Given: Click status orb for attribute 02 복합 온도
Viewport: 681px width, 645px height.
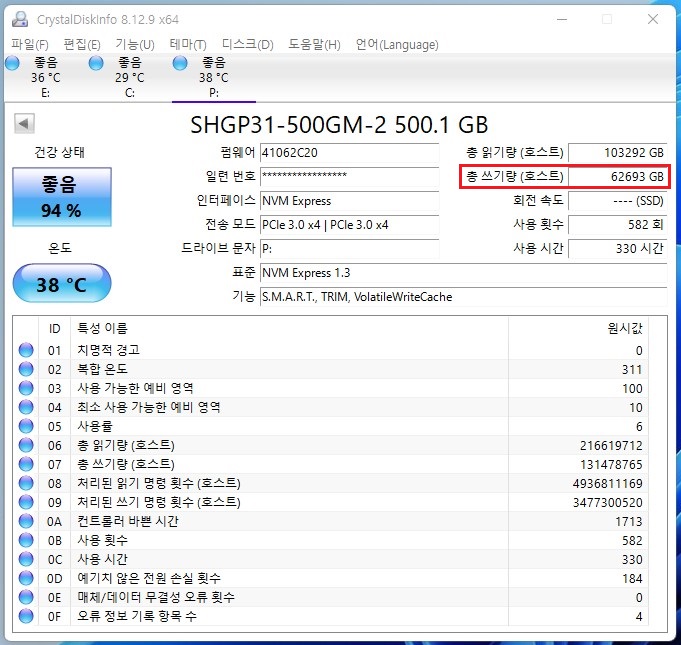Looking at the screenshot, I should pyautogui.click(x=26, y=369).
